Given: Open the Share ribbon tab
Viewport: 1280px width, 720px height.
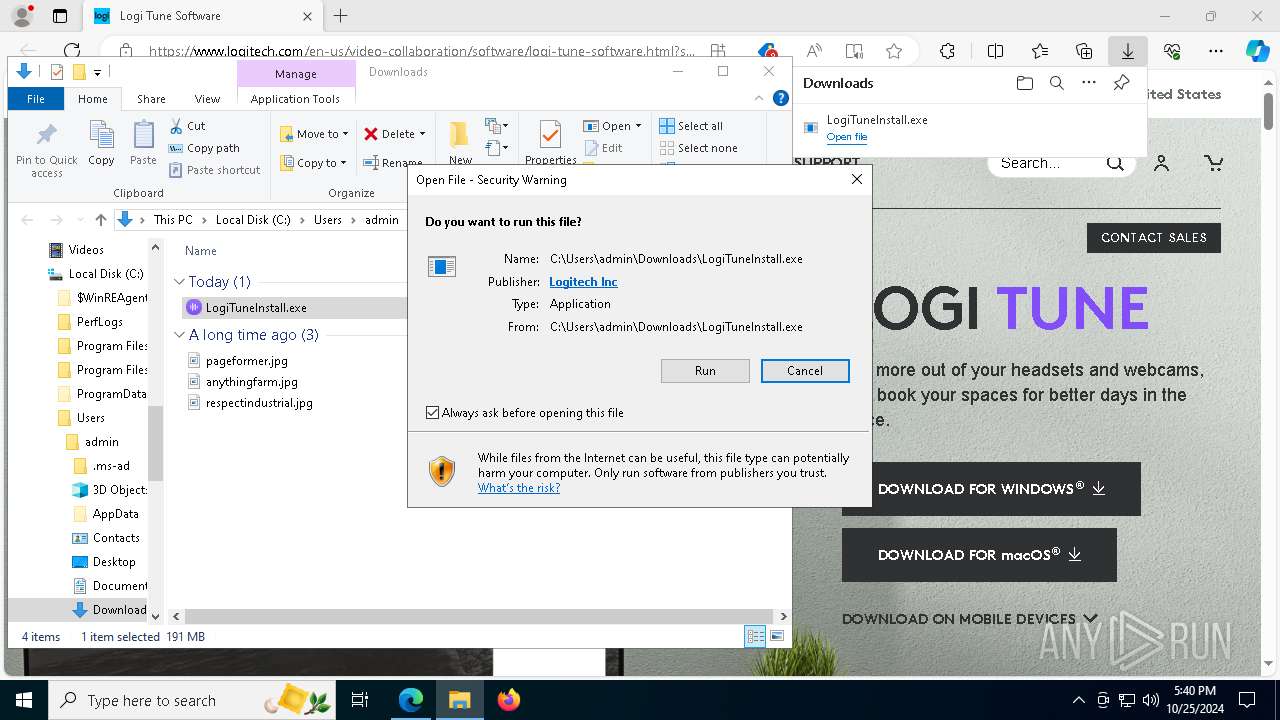Looking at the screenshot, I should tap(151, 99).
